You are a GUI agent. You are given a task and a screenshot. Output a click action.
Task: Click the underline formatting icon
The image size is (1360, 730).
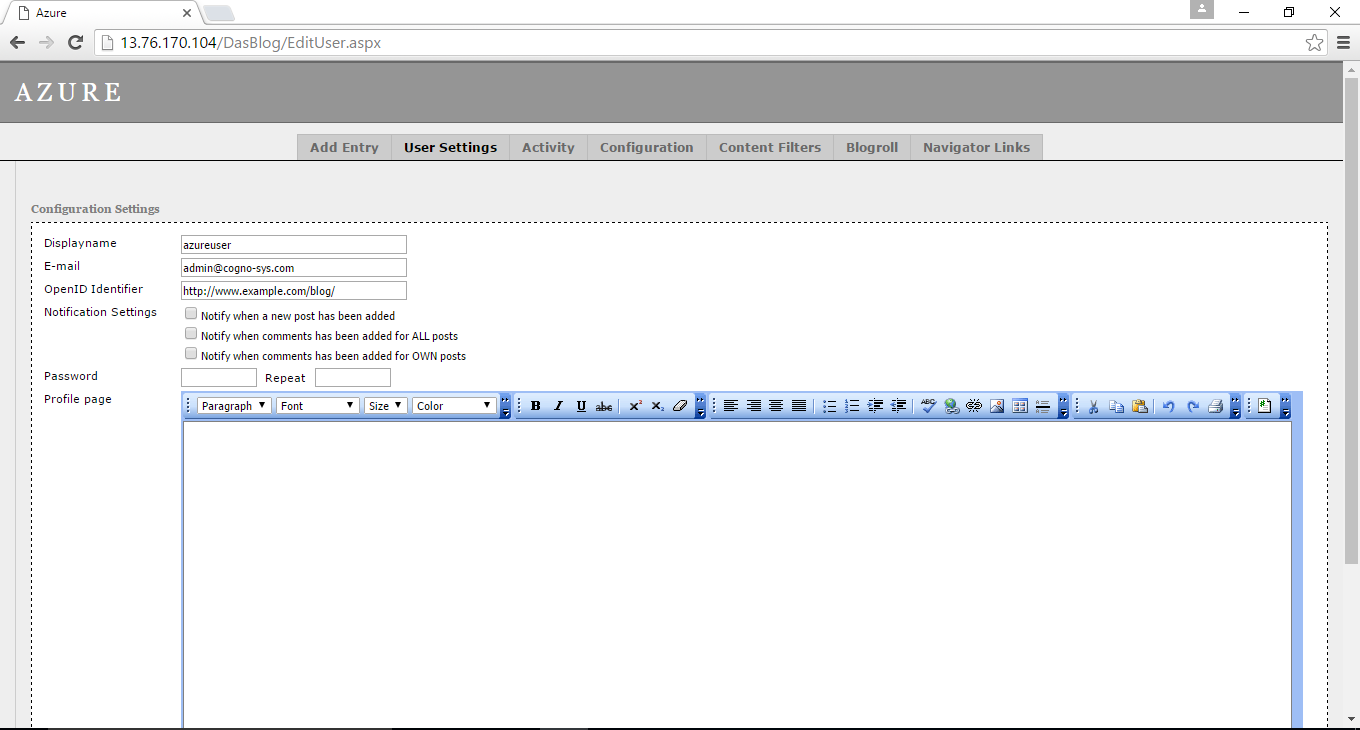pos(581,406)
